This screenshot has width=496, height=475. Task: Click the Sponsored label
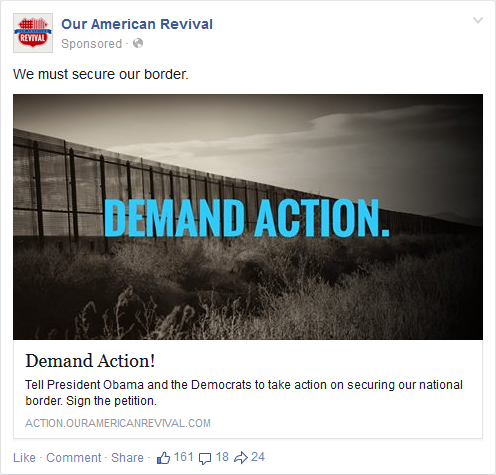(92, 44)
